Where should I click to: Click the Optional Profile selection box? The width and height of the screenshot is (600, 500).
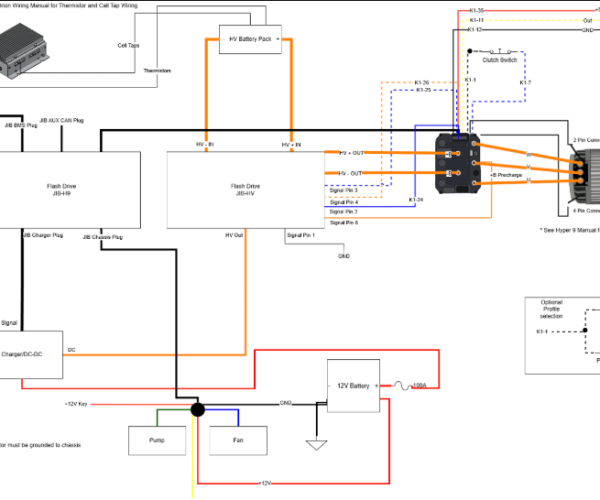click(x=562, y=334)
